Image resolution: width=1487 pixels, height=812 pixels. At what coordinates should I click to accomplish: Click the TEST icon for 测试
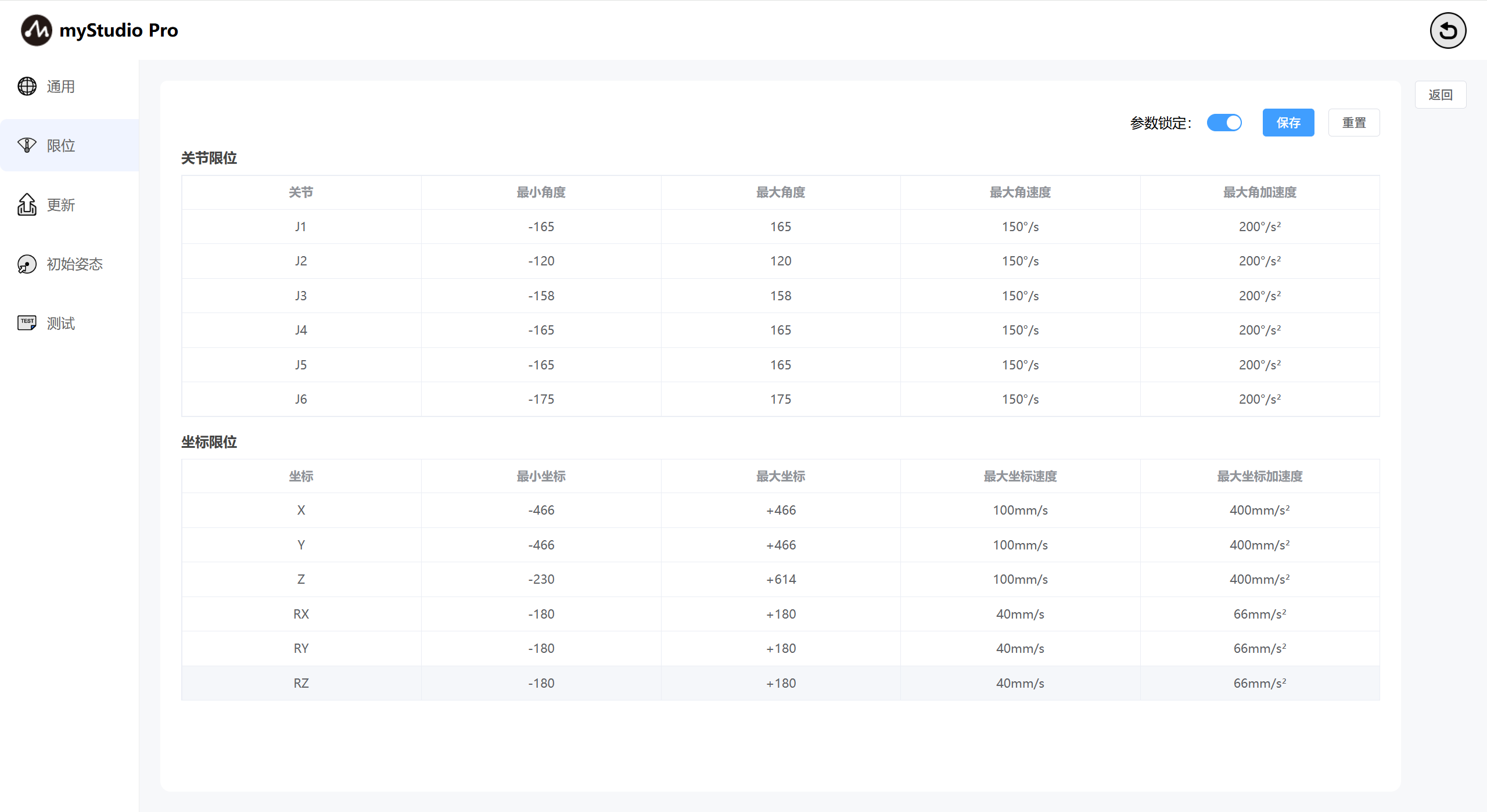coord(27,323)
